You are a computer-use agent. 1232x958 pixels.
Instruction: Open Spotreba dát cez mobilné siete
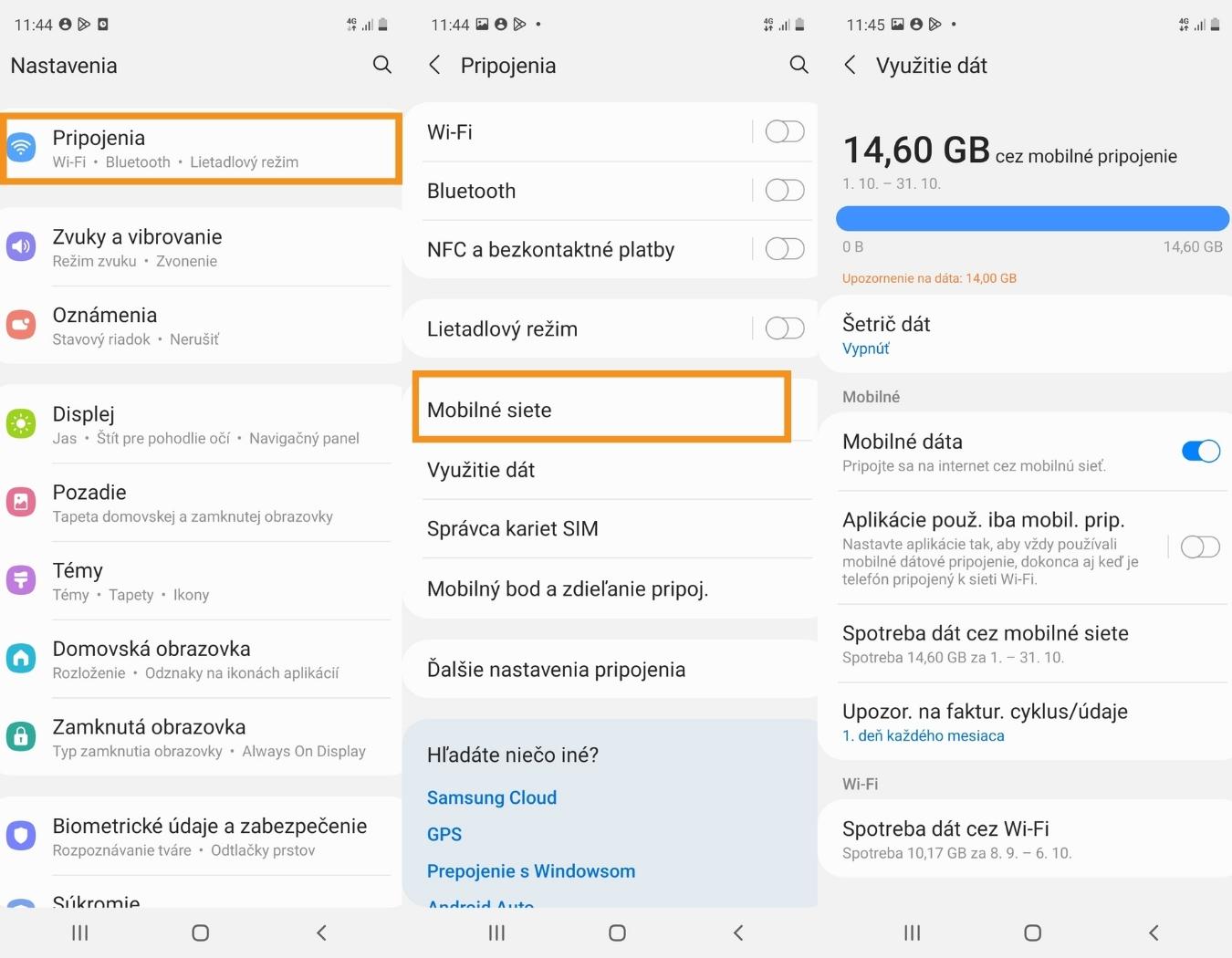tap(1025, 643)
